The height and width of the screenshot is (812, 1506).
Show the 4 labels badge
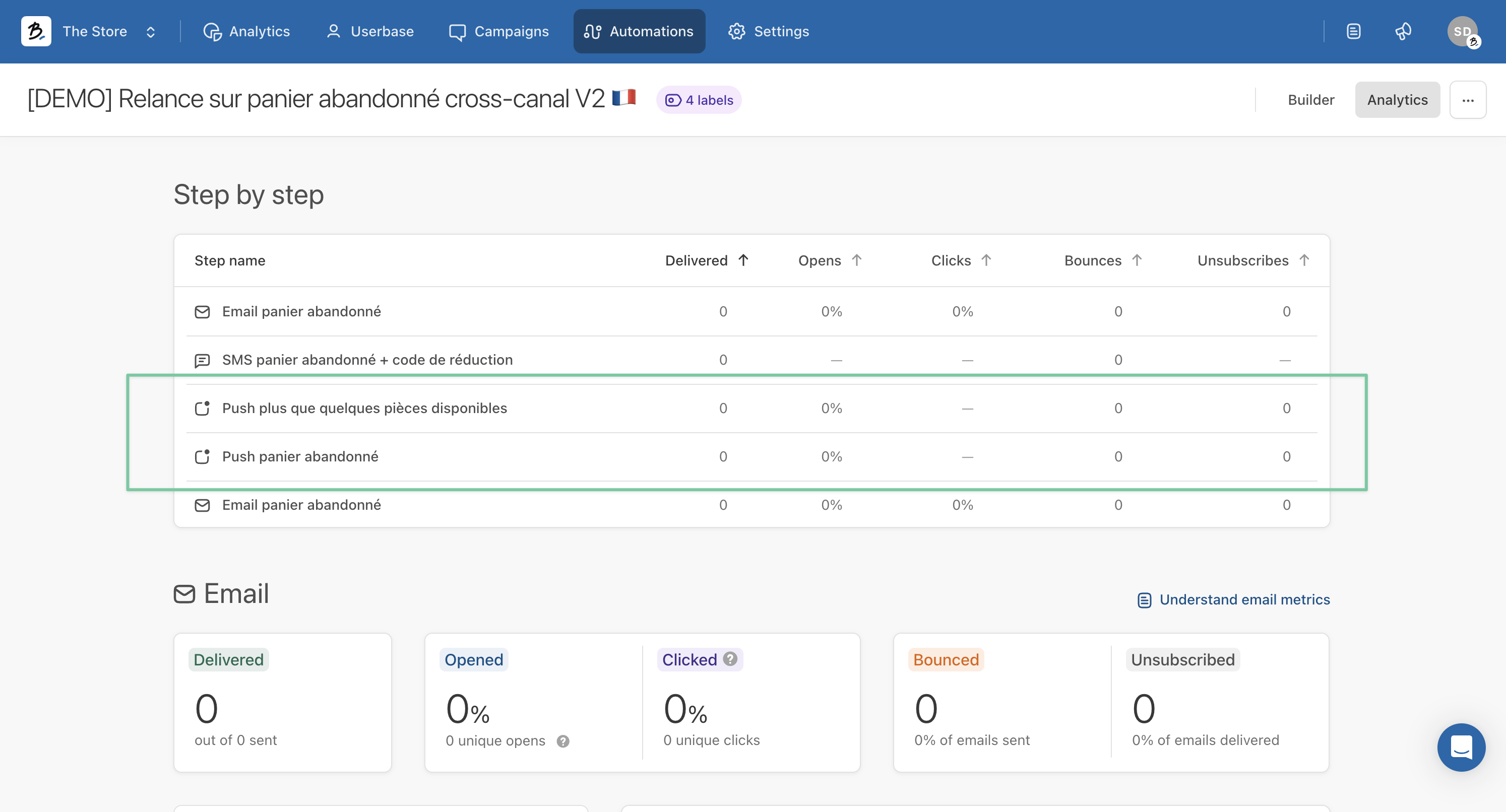click(x=699, y=100)
